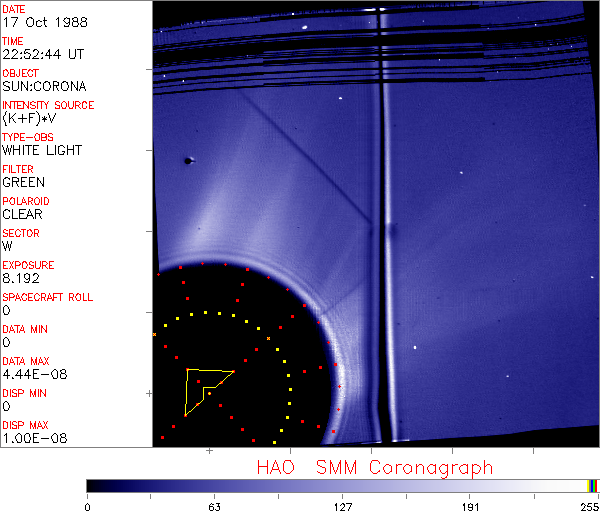Click the DISP MIN label

[x=24, y=393]
